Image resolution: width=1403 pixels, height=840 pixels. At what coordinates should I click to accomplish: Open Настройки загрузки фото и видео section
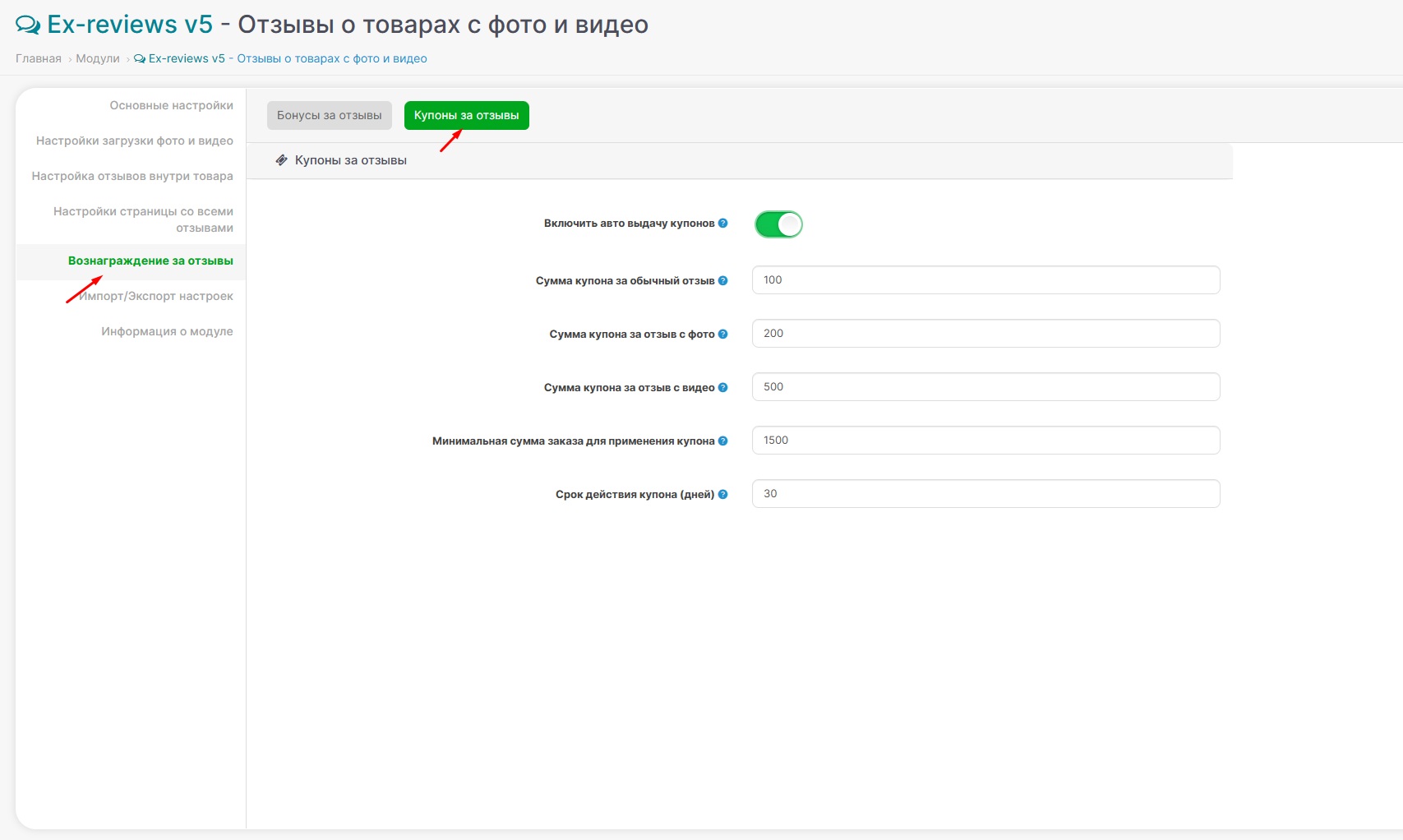(x=135, y=141)
